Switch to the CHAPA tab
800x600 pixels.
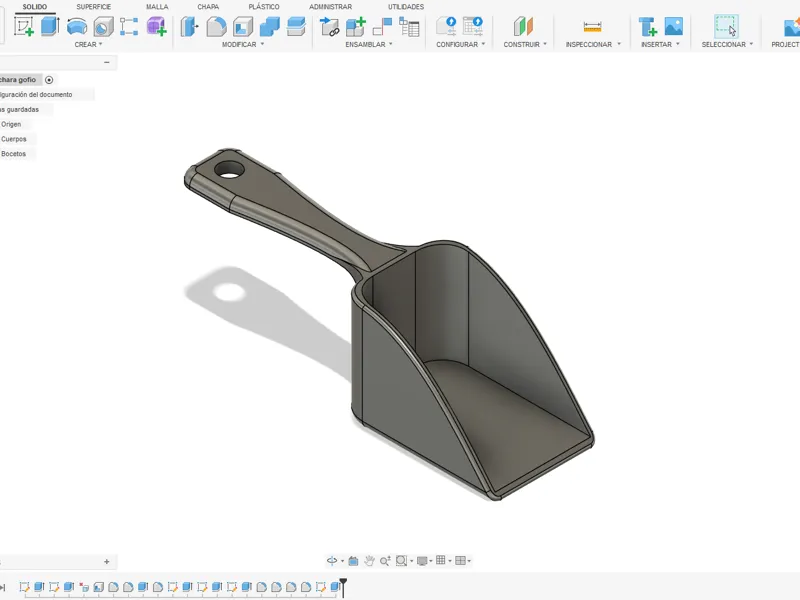click(208, 7)
